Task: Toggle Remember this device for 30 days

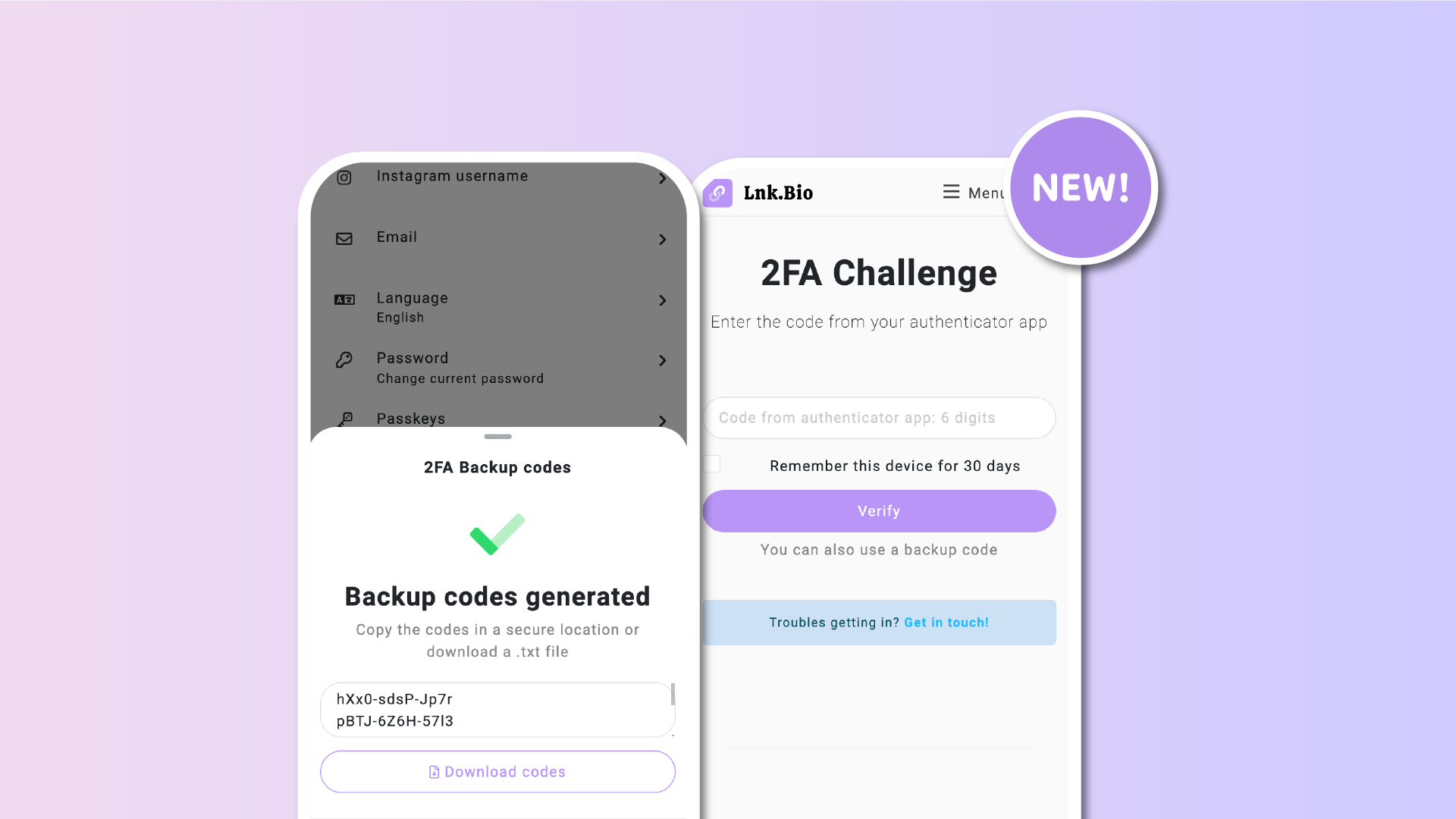Action: tap(712, 464)
